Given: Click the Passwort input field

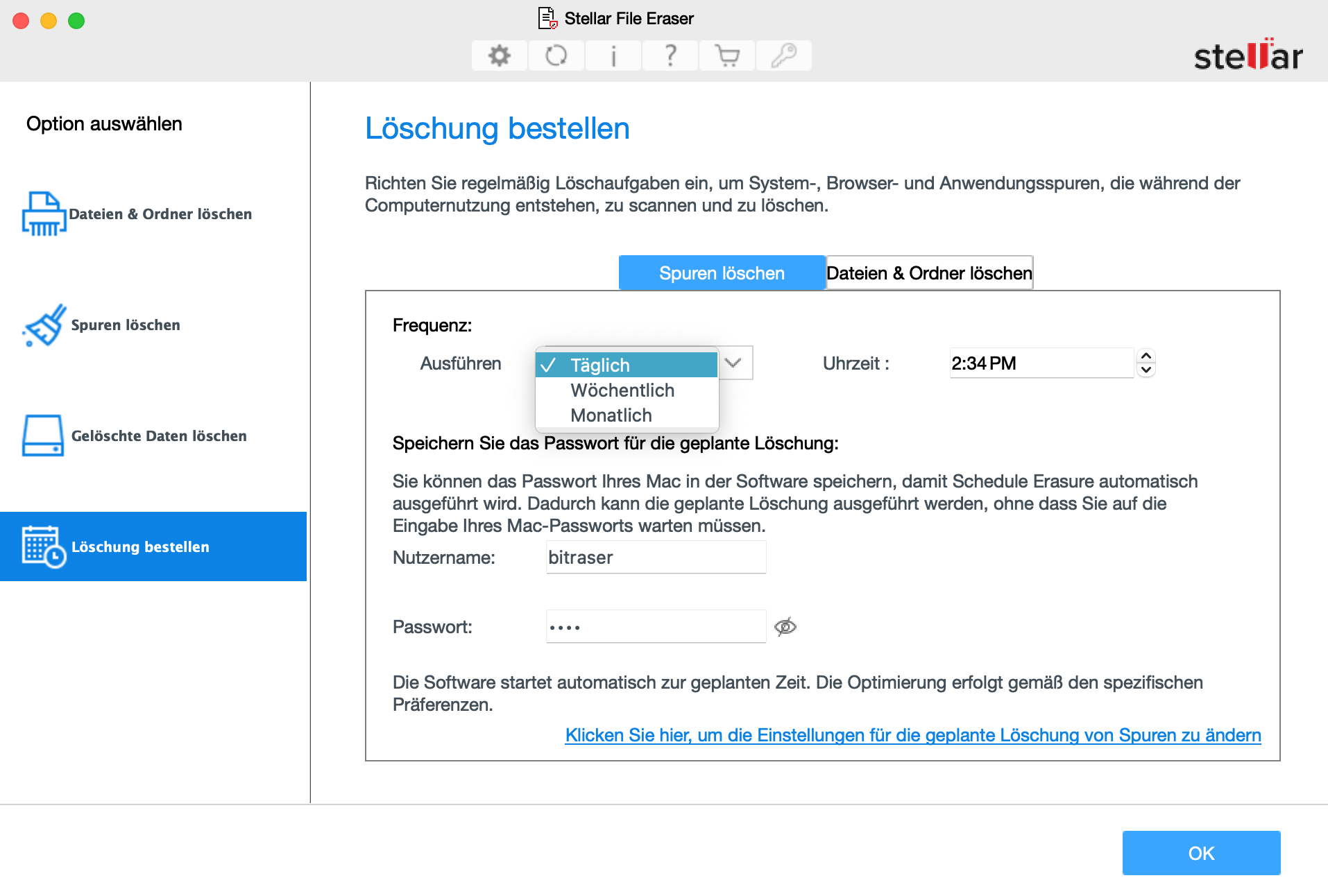Looking at the screenshot, I should [x=656, y=627].
